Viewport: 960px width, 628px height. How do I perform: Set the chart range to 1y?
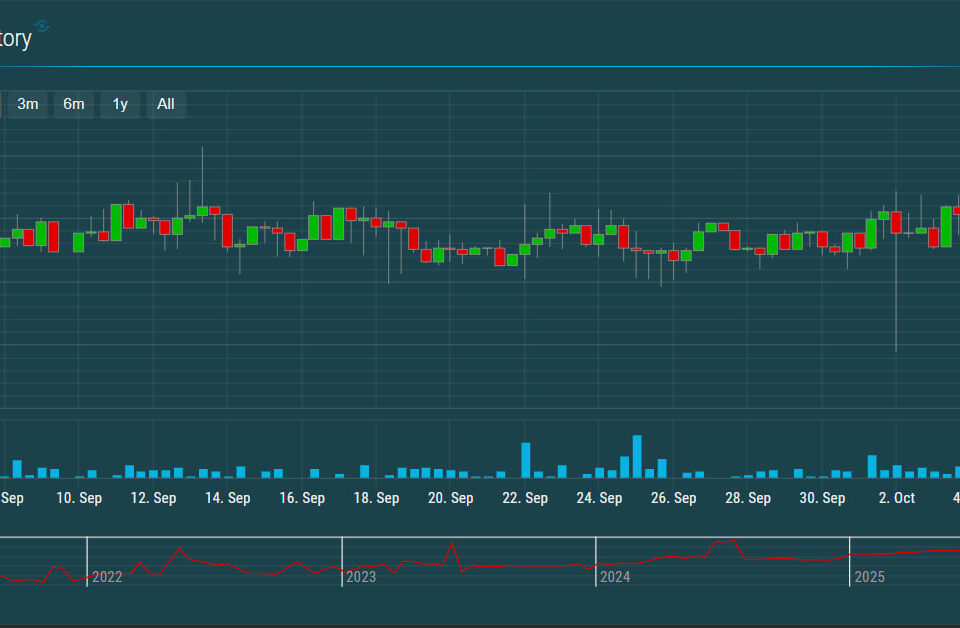coord(120,104)
